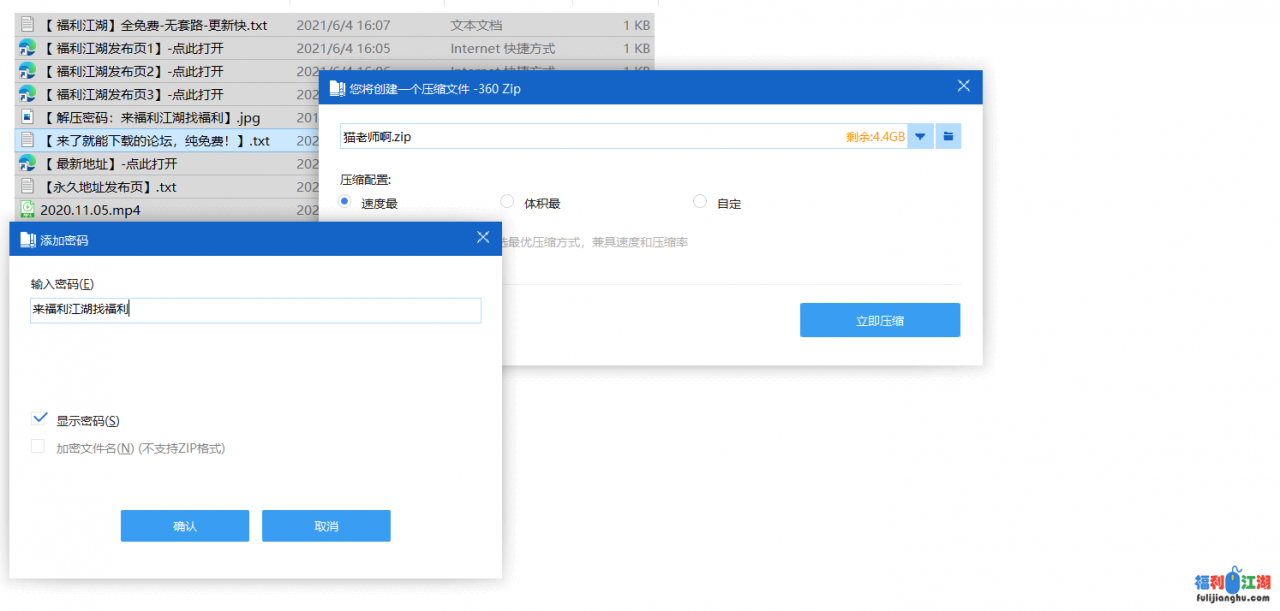Screen dimensions: 1280x611
Task: Cancel the password dialog with 取消
Action: coord(326,526)
